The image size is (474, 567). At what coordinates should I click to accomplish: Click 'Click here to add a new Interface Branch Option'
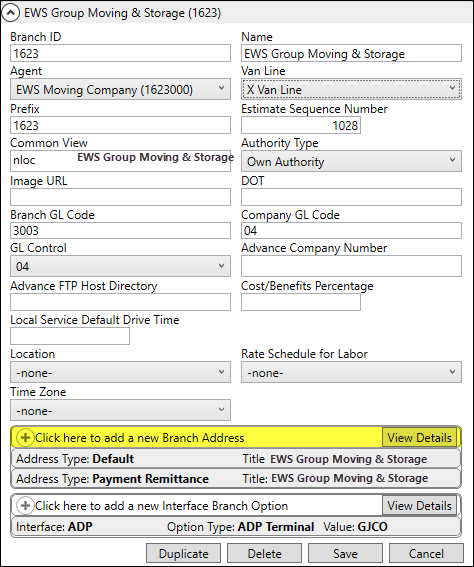(161, 505)
